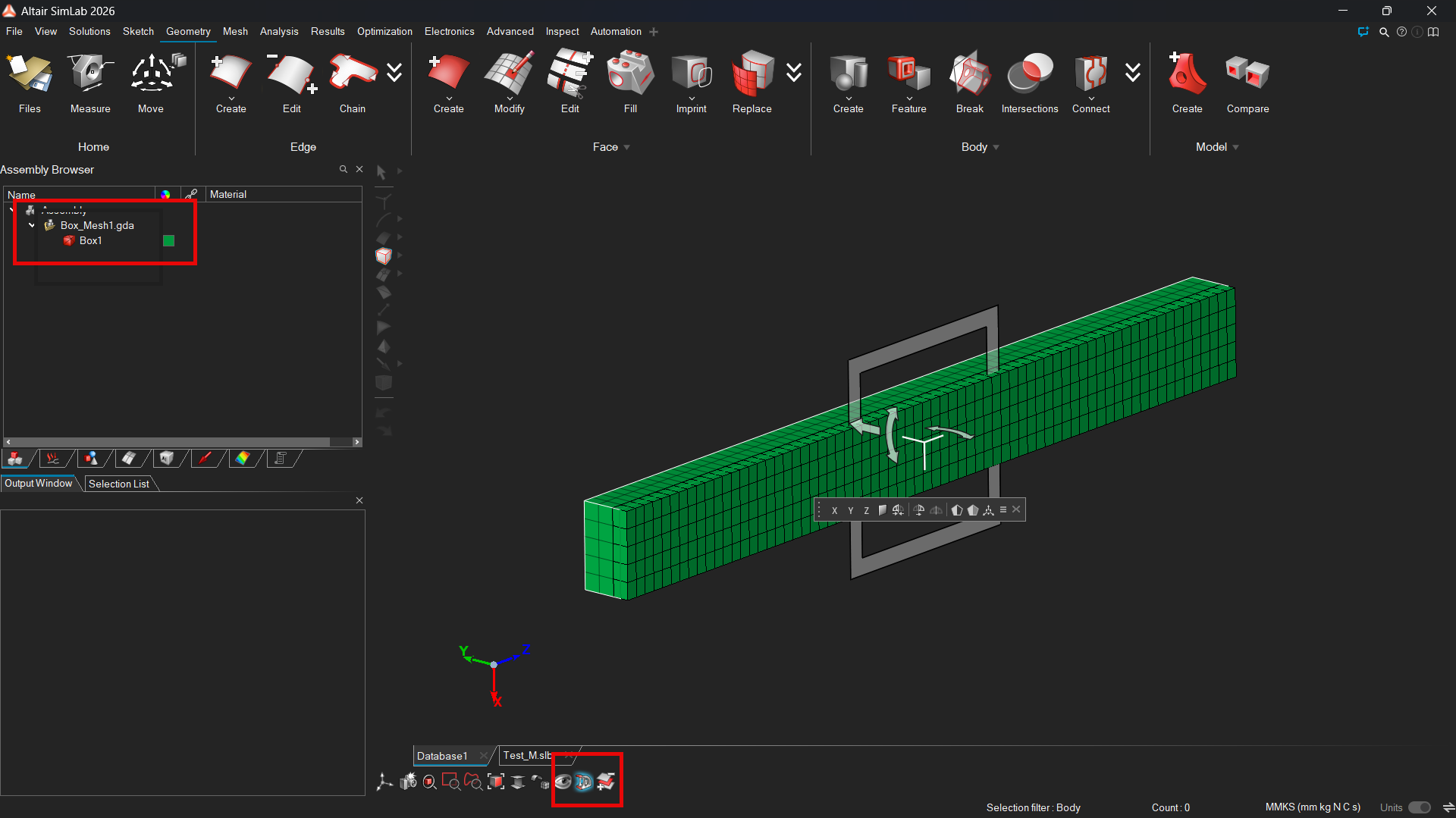Open the Files tool in Home group
Screen dimensions: 1456x818
30,83
